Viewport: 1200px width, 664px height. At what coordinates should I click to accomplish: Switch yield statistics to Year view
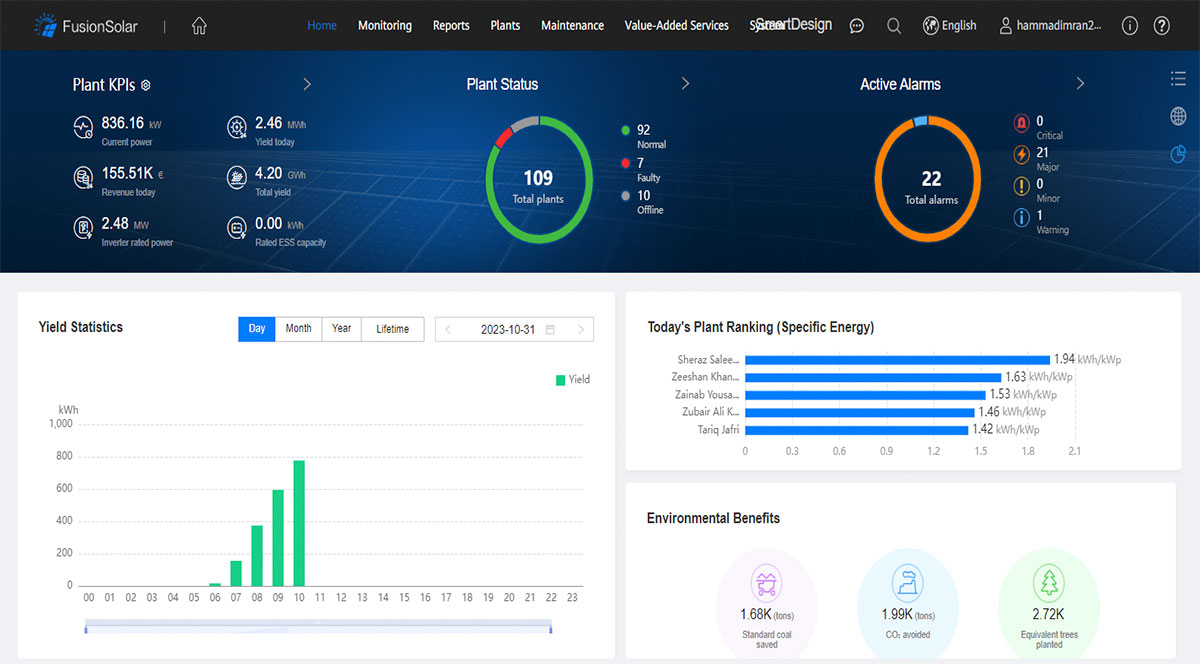click(x=341, y=329)
